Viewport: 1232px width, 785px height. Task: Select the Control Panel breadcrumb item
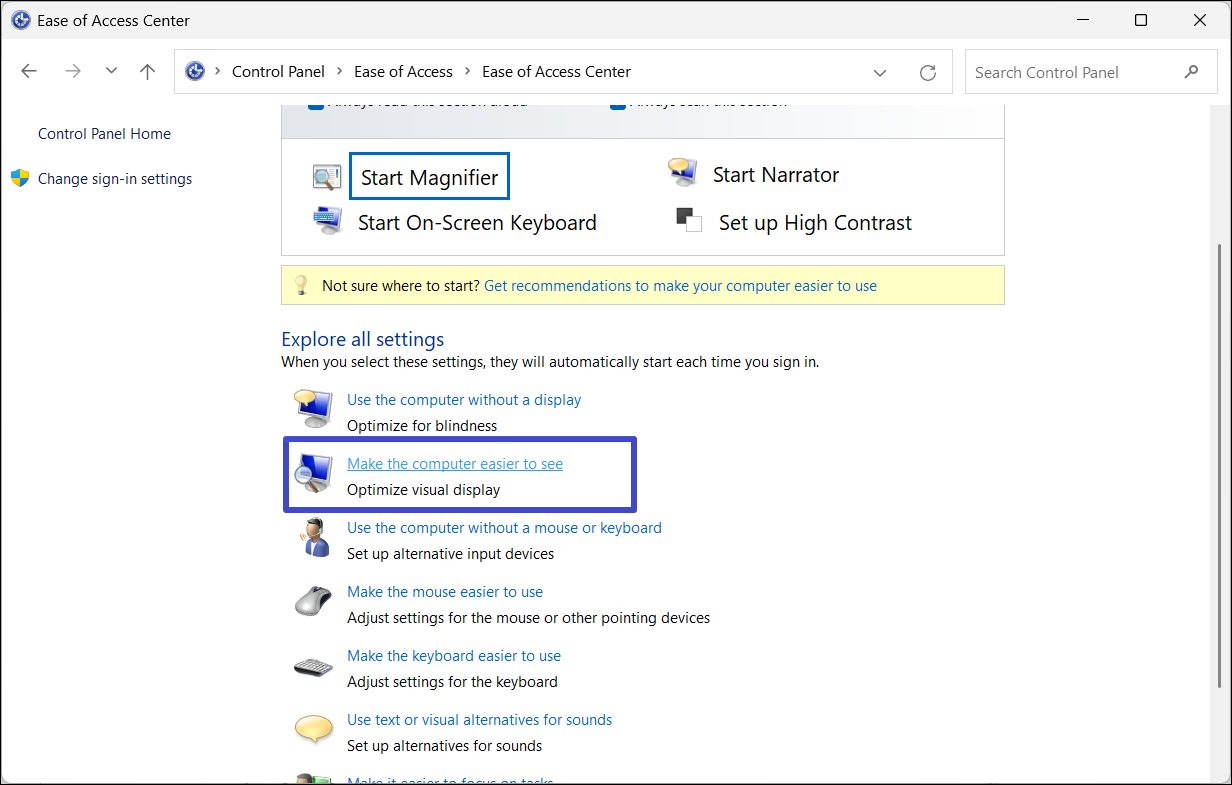(278, 72)
